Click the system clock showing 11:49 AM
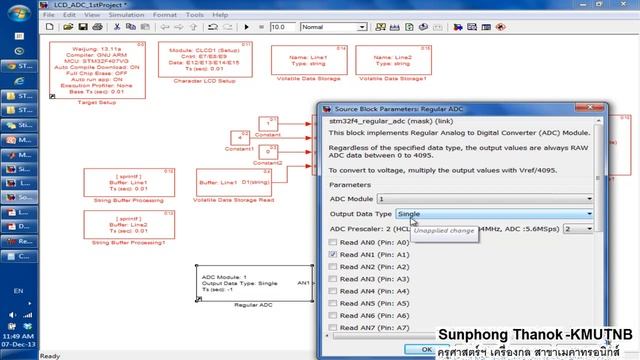 coord(18,336)
